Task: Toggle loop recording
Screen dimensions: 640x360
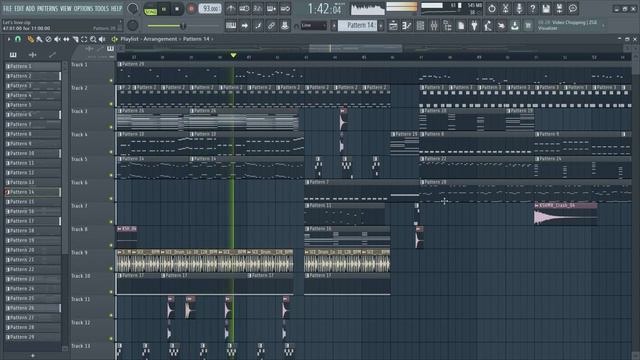Action: 285,9
